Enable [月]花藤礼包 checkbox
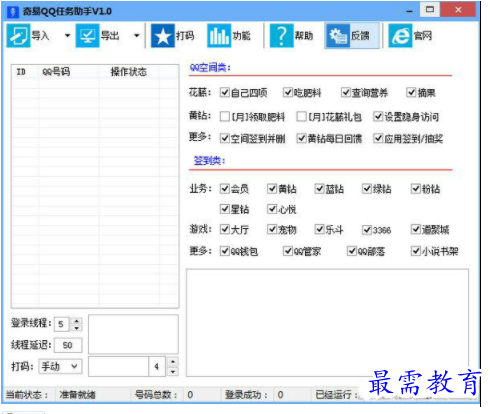This screenshot has width=490, height=414. tap(301, 117)
